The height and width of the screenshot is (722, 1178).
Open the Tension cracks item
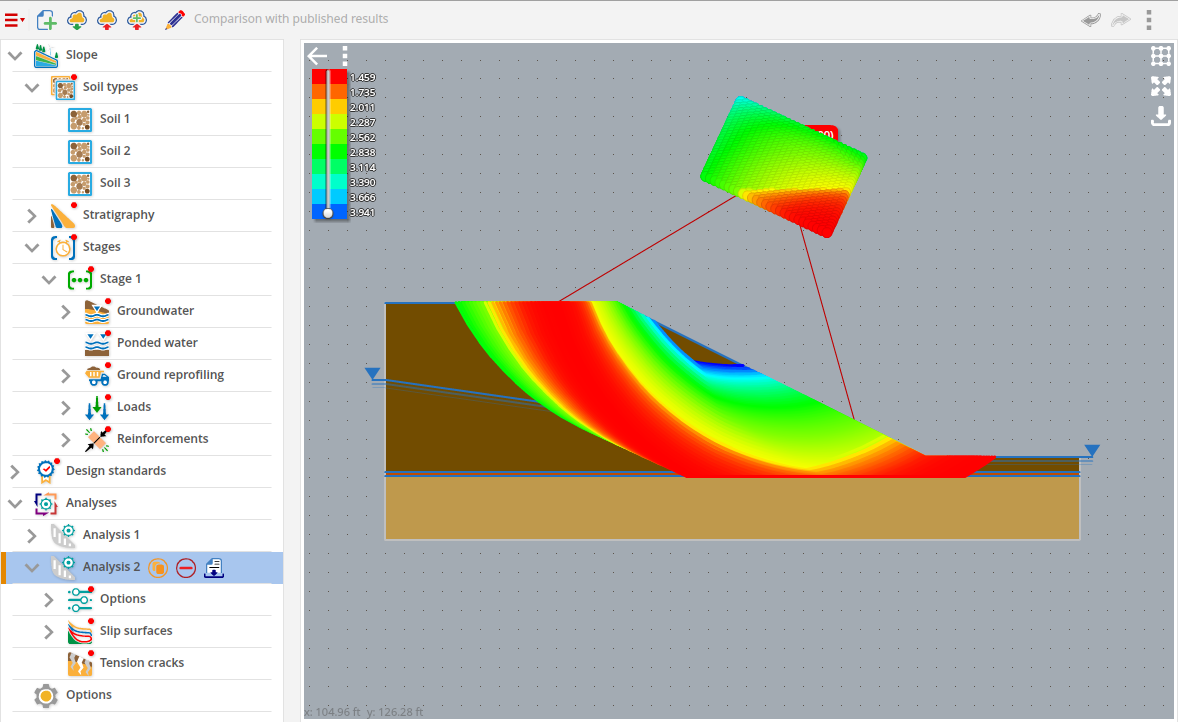(x=141, y=663)
